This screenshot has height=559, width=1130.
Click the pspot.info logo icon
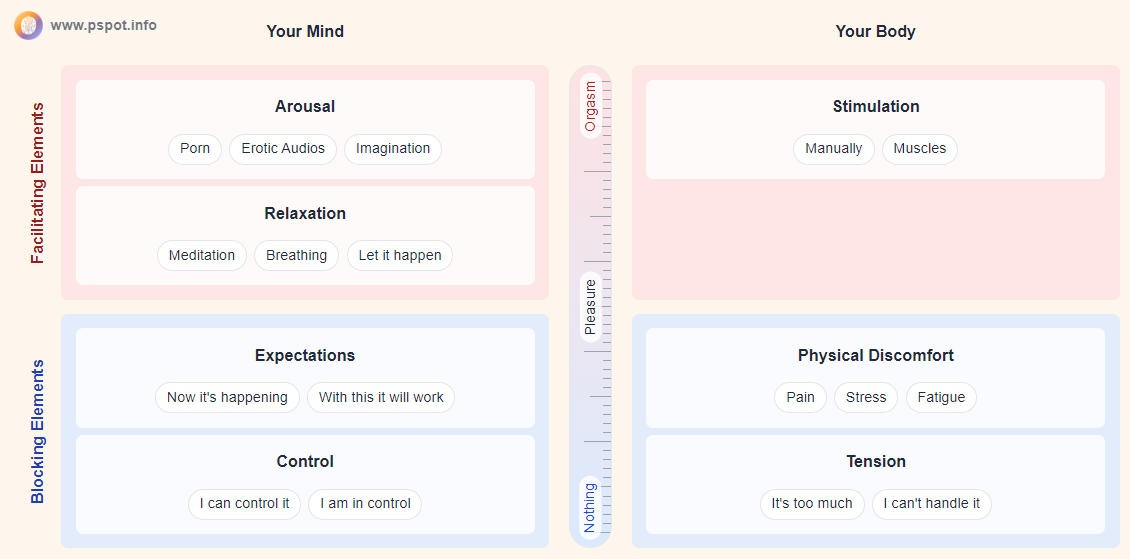28,25
